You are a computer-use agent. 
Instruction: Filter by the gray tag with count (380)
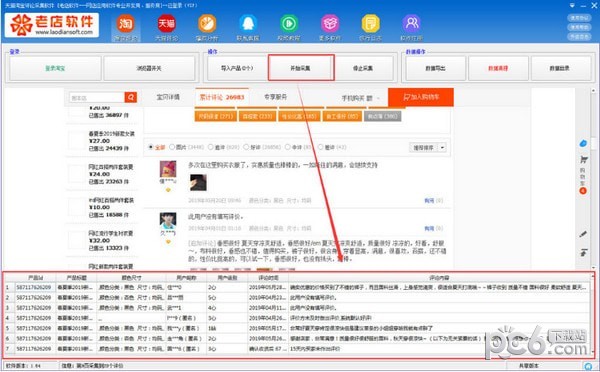[x=383, y=116]
